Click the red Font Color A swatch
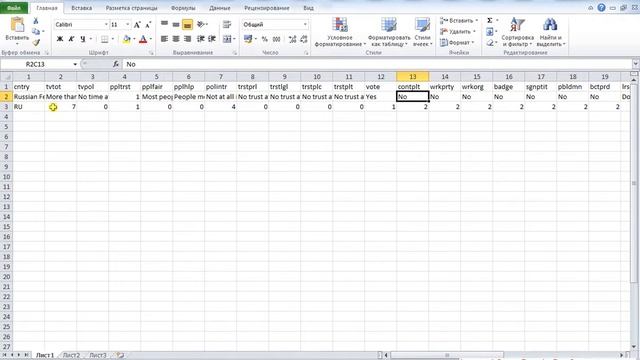640x360 pixels. (x=143, y=39)
